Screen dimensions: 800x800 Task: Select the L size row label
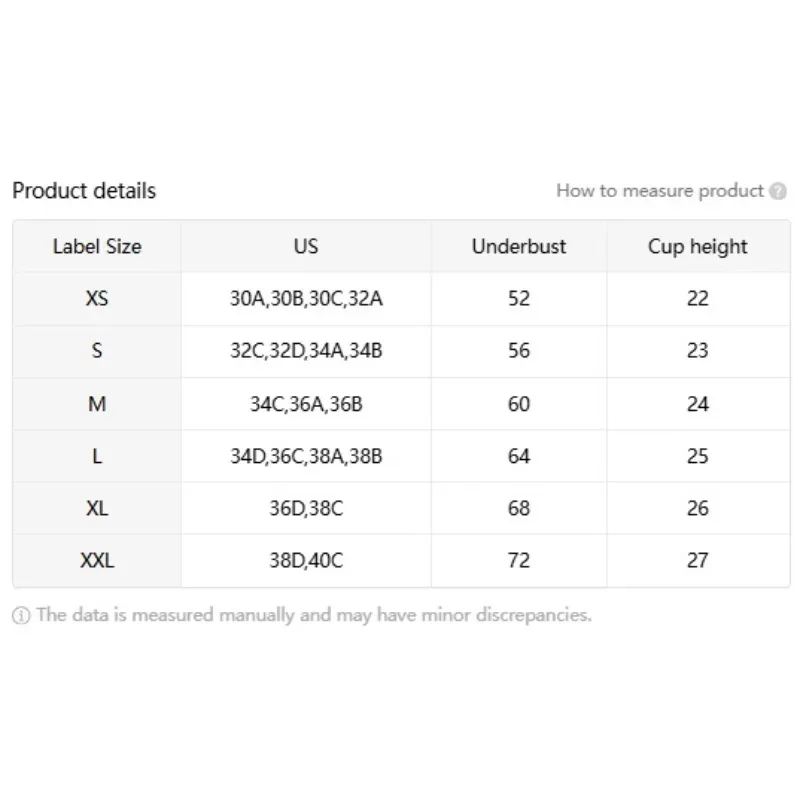pyautogui.click(x=97, y=456)
